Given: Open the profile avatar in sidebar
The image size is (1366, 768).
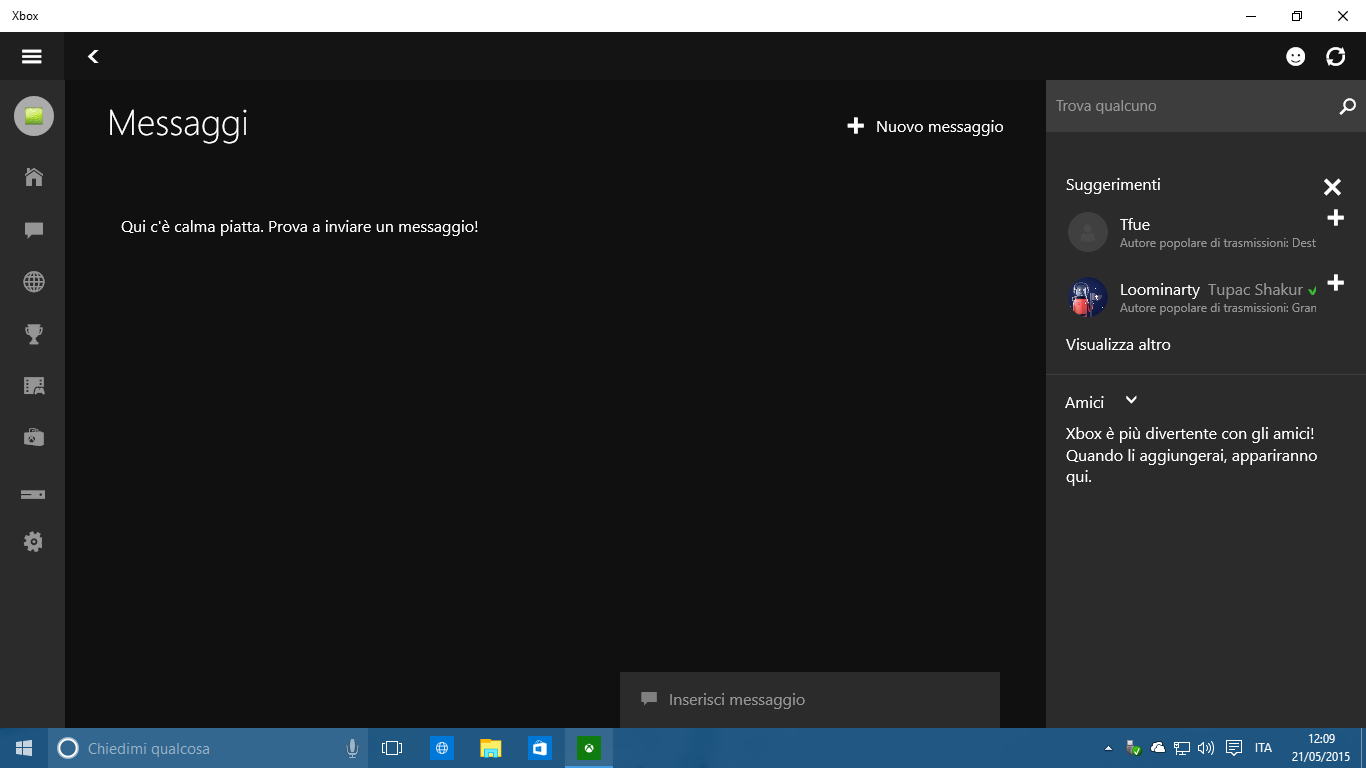Looking at the screenshot, I should coord(34,116).
